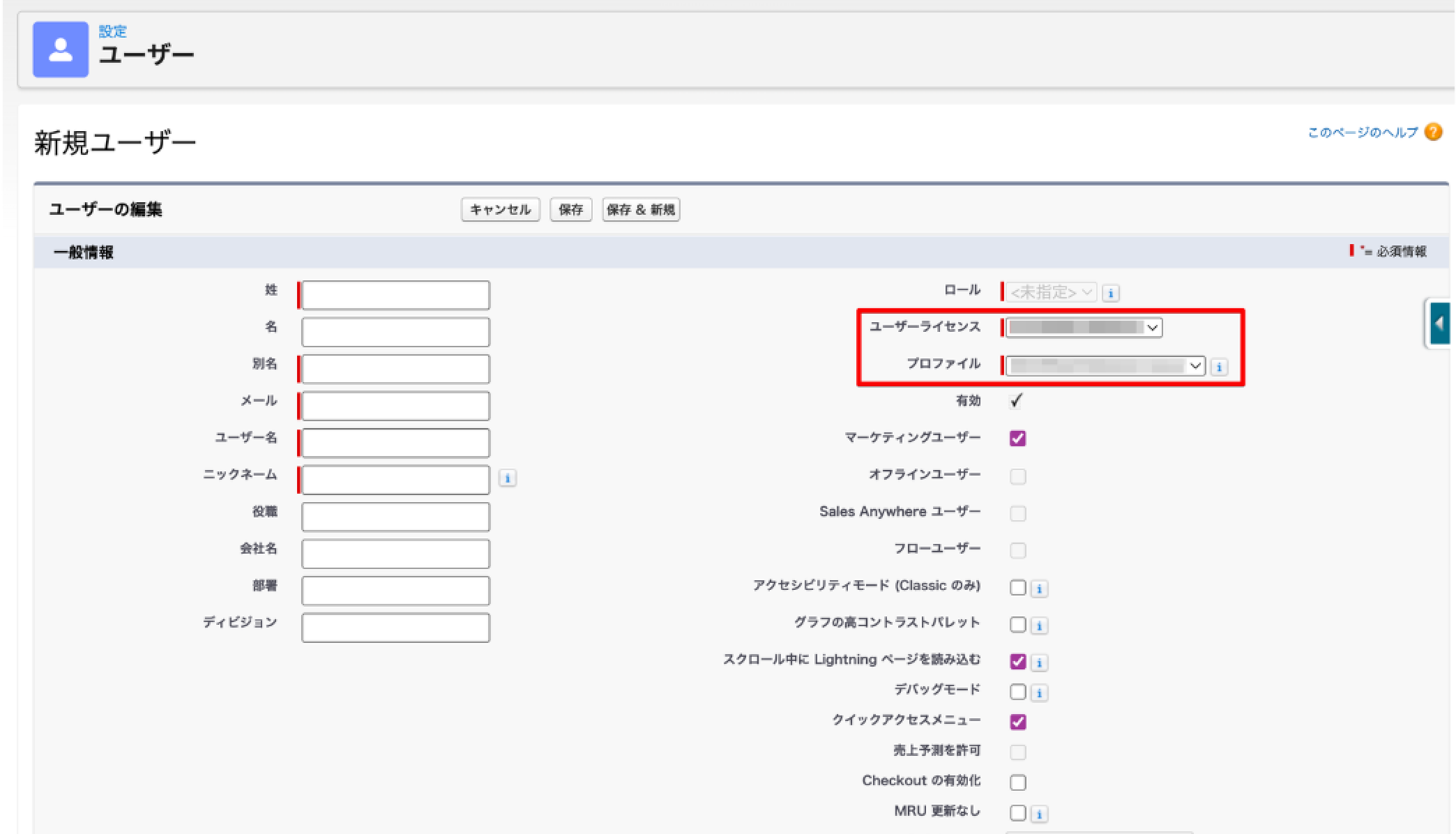Click info icon beside プロファイル dropdown
The image size is (1456, 834).
(1219, 367)
